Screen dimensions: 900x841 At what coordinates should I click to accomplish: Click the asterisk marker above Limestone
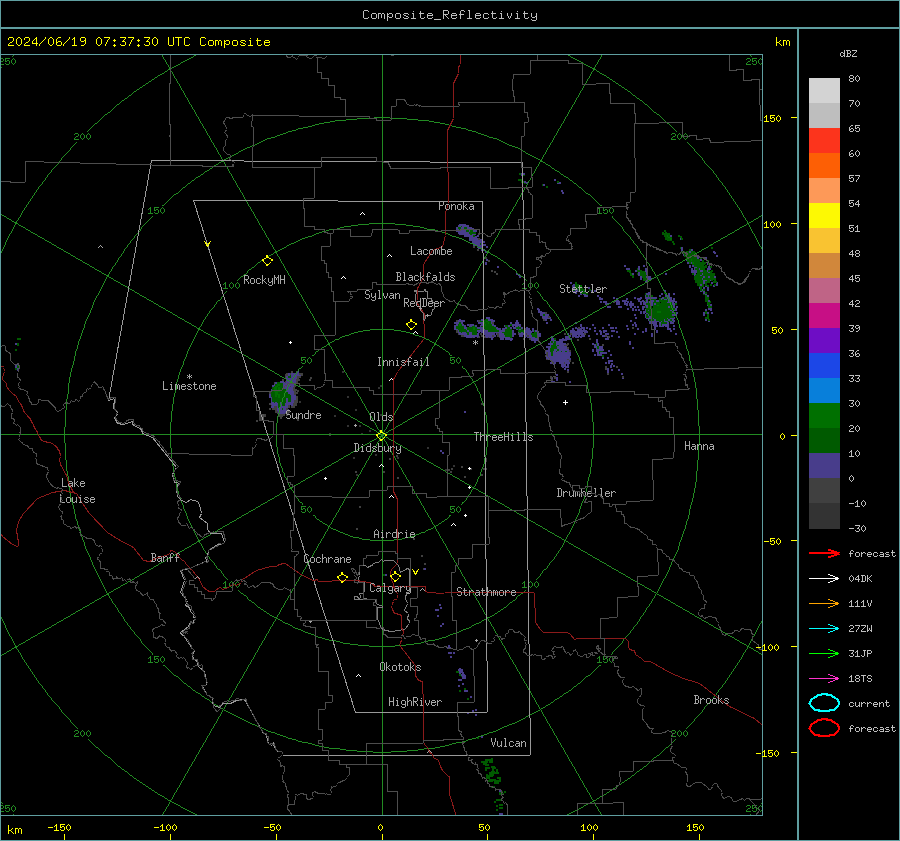pos(189,377)
